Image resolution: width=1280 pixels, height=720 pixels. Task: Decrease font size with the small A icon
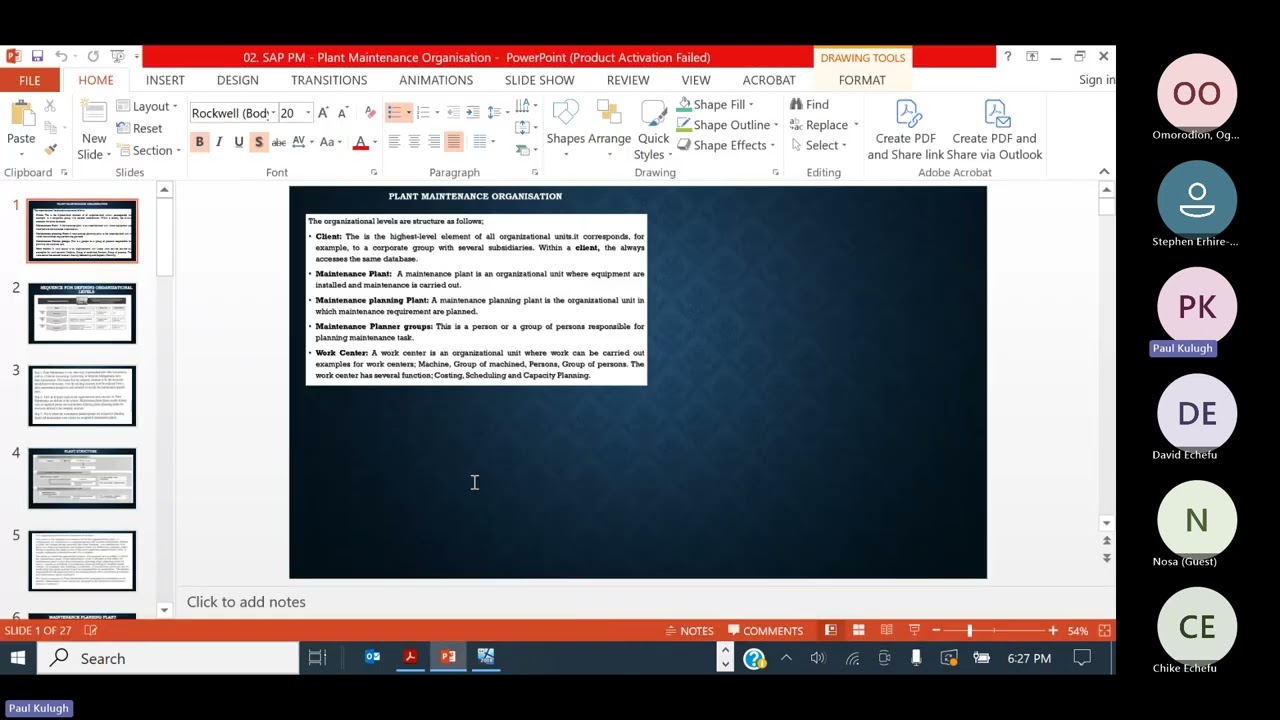tap(342, 113)
